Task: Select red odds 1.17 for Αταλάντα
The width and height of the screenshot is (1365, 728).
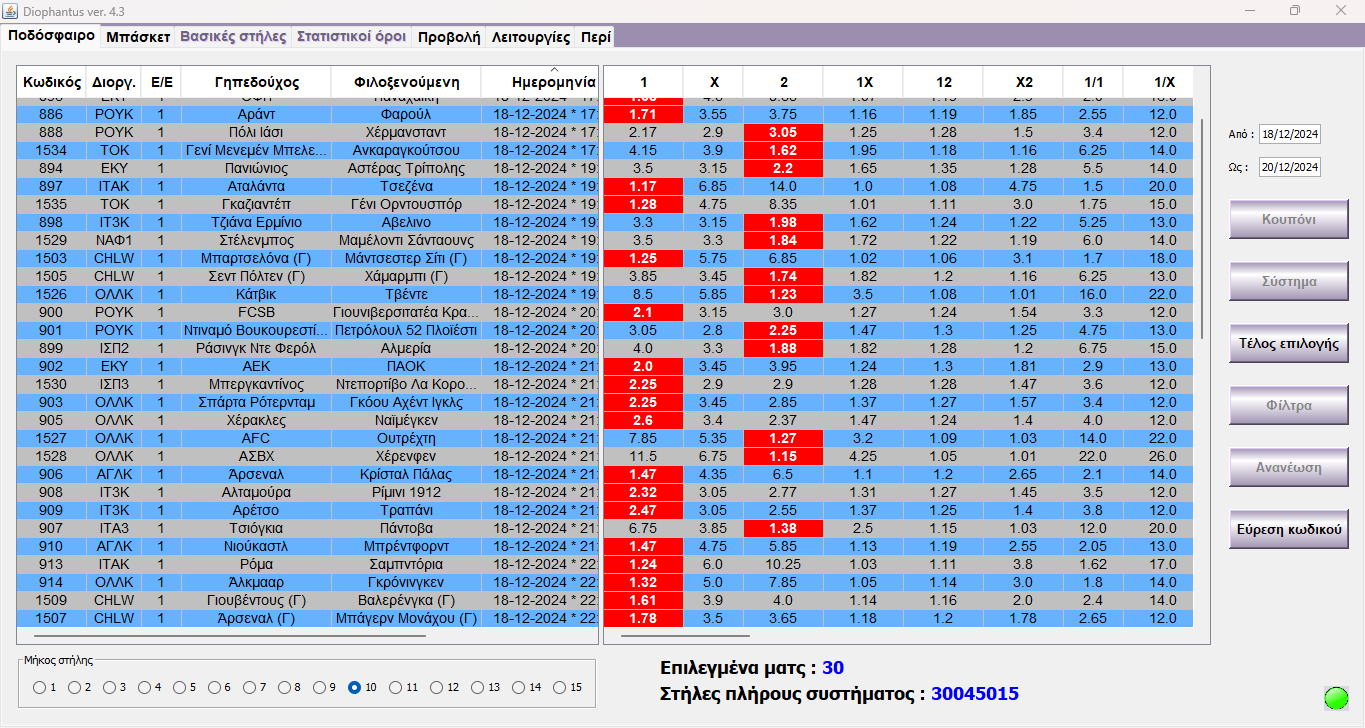Action: pos(643,186)
